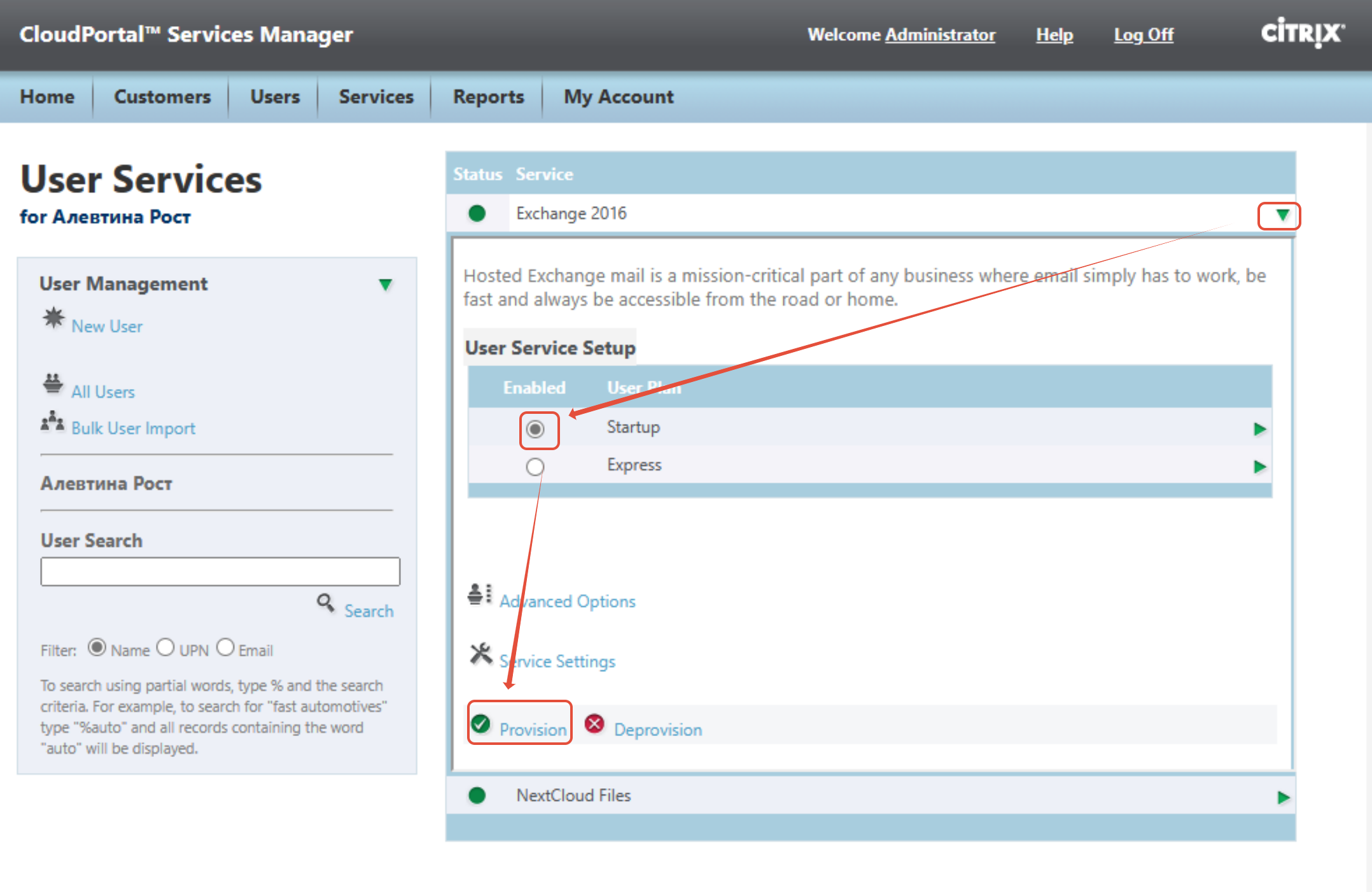Click the green Provision checkmark icon
Viewport: 1372px width, 892px height.
[x=481, y=724]
